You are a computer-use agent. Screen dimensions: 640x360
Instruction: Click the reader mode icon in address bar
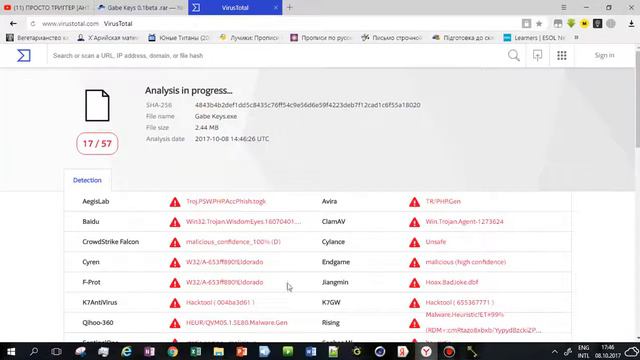coord(527,24)
